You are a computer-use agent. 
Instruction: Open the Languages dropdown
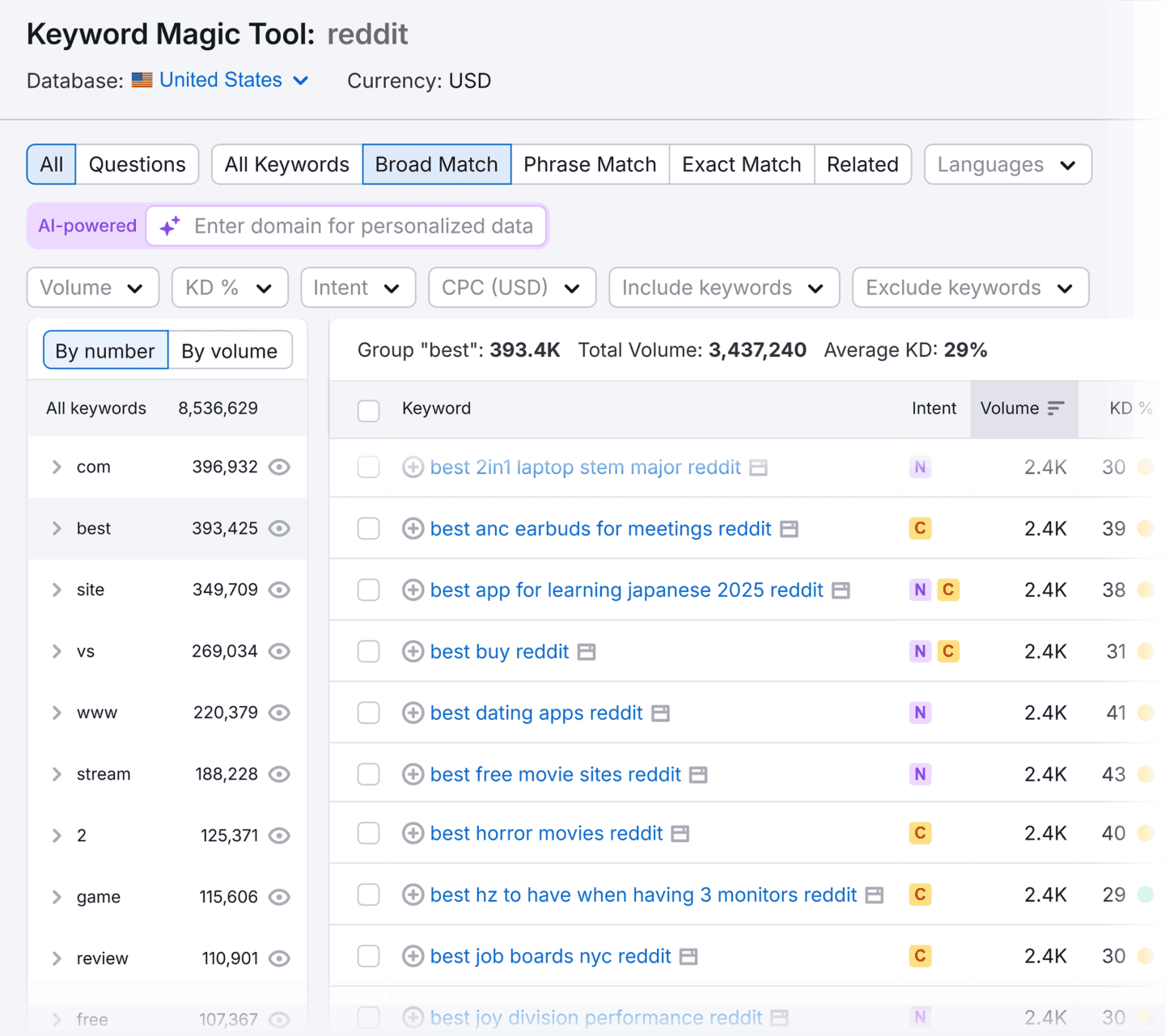click(1007, 164)
